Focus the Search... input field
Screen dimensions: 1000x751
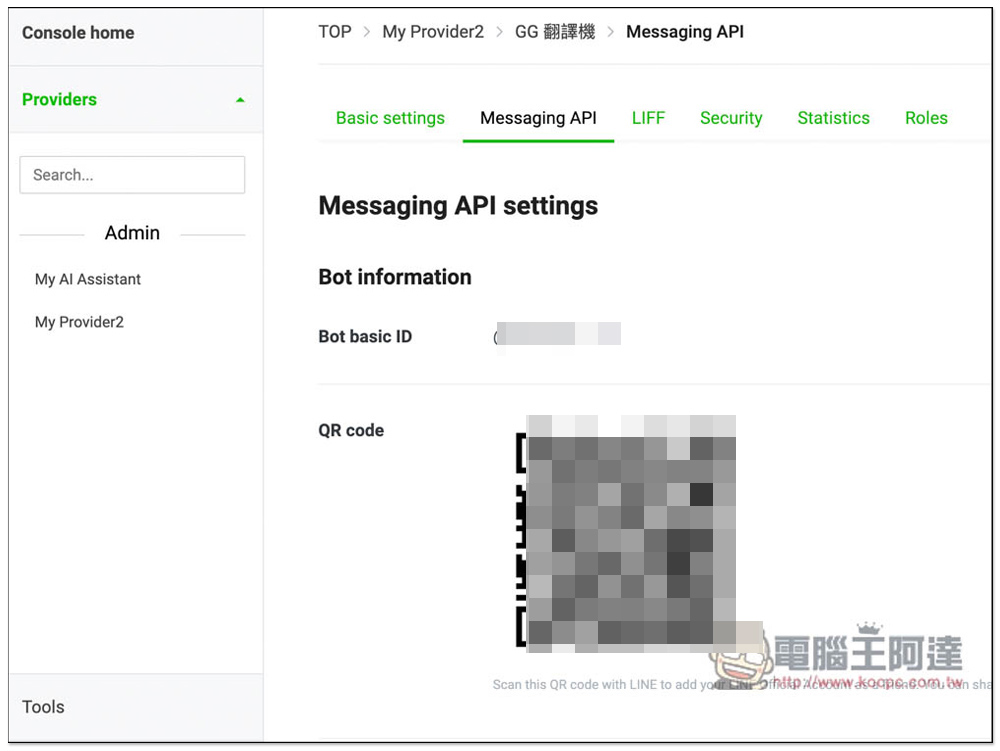tap(132, 175)
